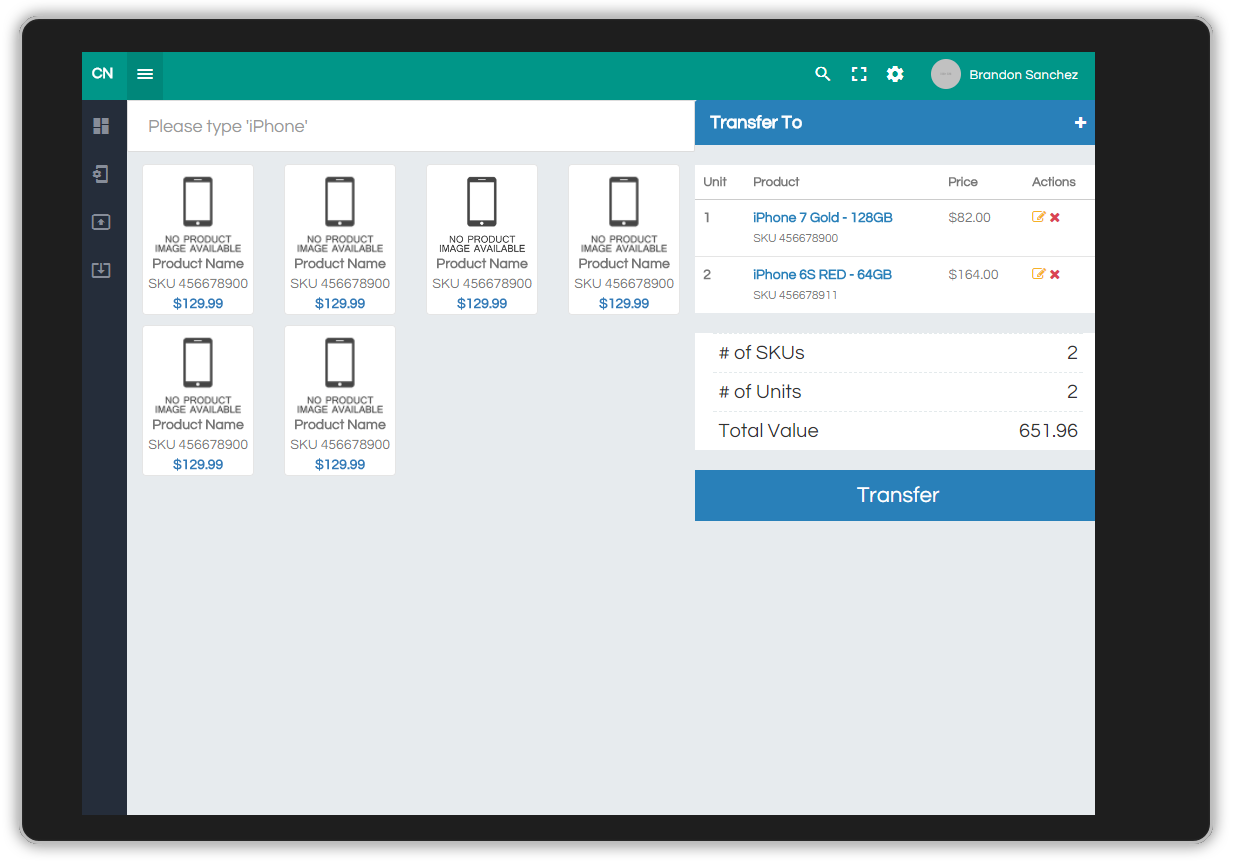This screenshot has width=1243, height=863.
Task: Click the Price column header
Action: (963, 182)
